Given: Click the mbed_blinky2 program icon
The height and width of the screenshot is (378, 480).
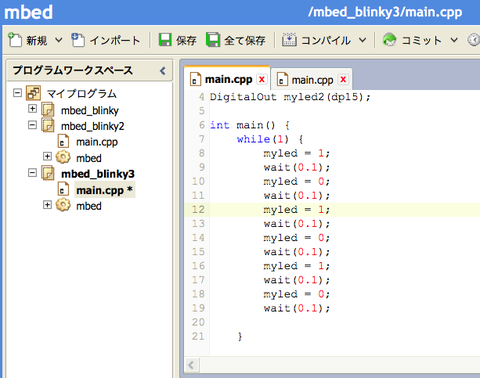Looking at the screenshot, I should [48, 125].
